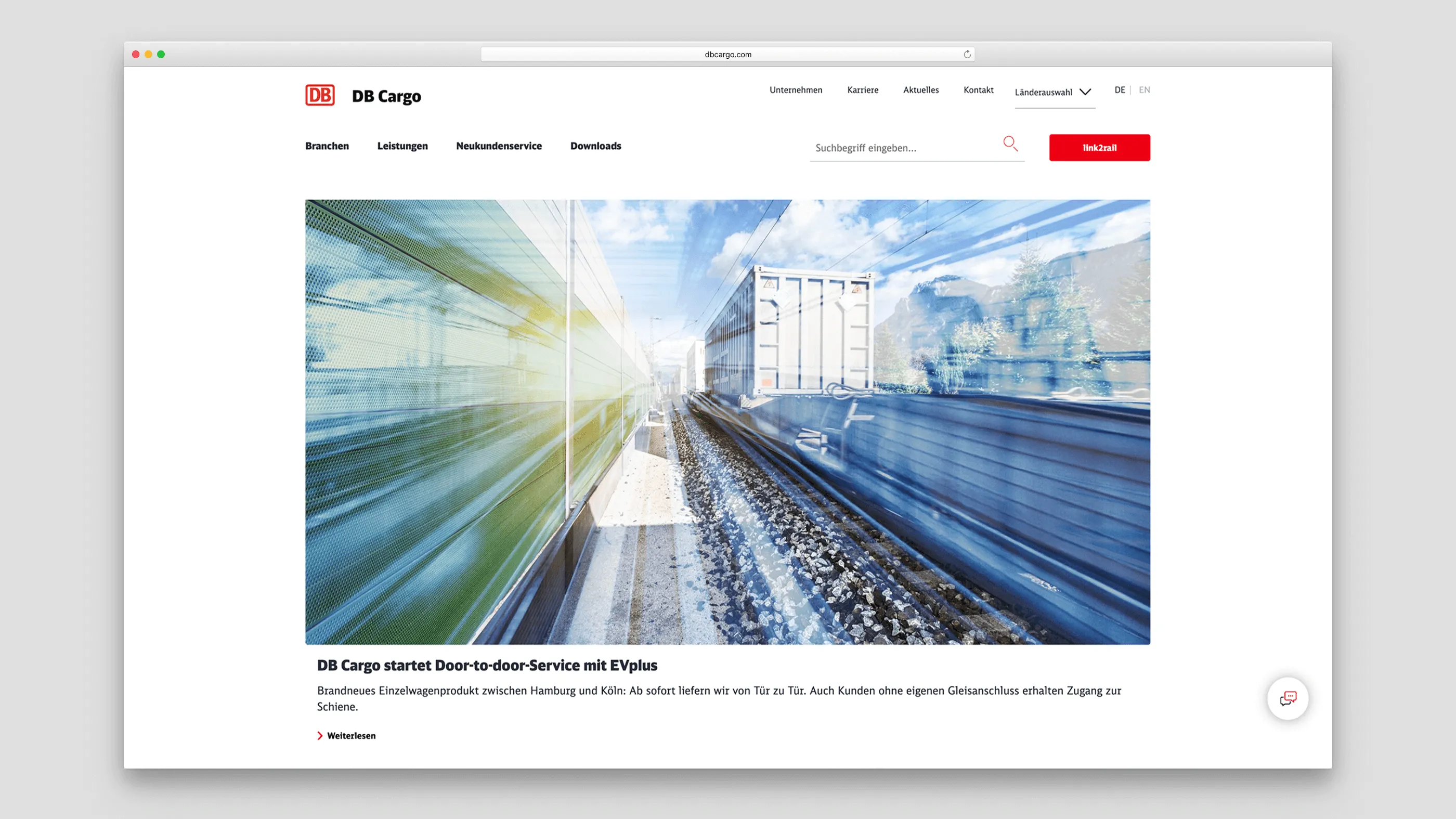Viewport: 1456px width, 819px height.
Task: Maximize window using green button
Action: tap(161, 54)
